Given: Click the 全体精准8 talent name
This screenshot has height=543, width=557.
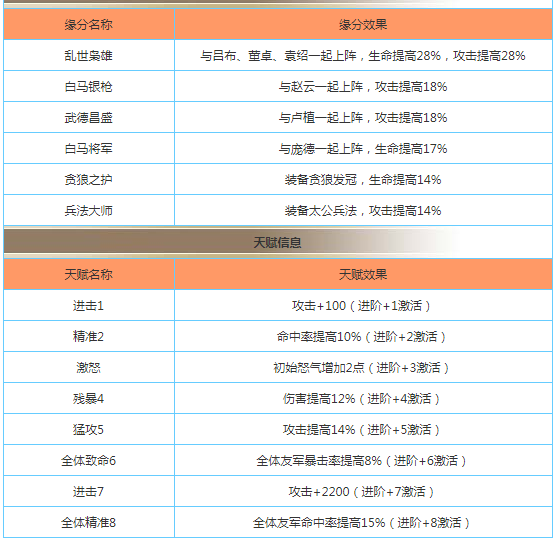Looking at the screenshot, I should click(x=89, y=522).
